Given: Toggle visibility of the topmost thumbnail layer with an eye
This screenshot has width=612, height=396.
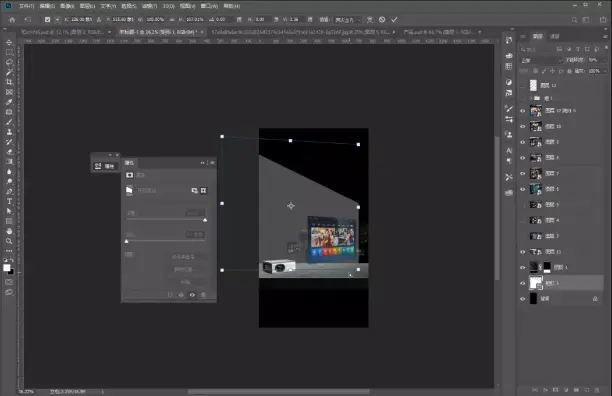Looking at the screenshot, I should click(x=523, y=111).
